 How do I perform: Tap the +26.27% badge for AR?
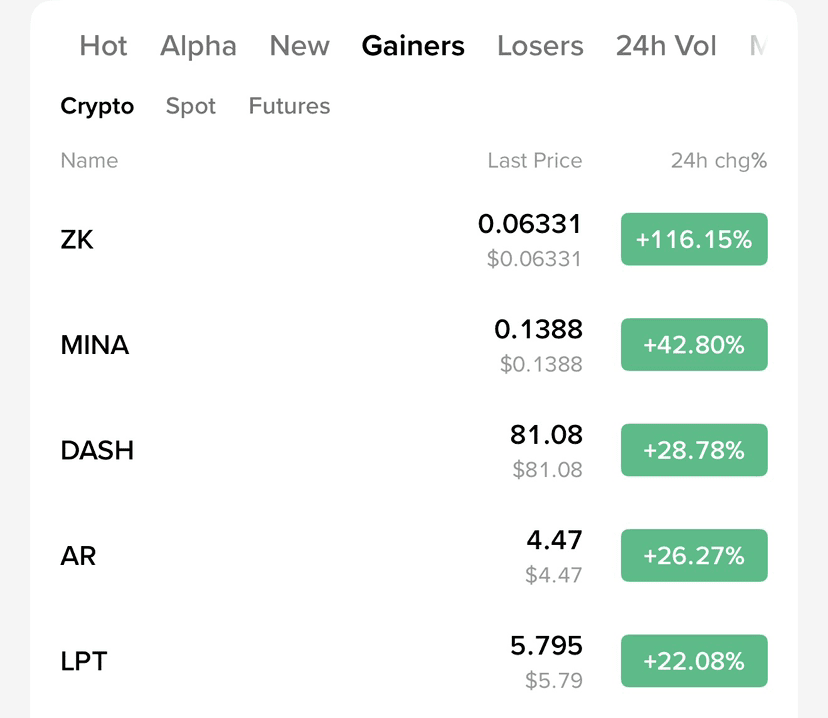(x=694, y=555)
